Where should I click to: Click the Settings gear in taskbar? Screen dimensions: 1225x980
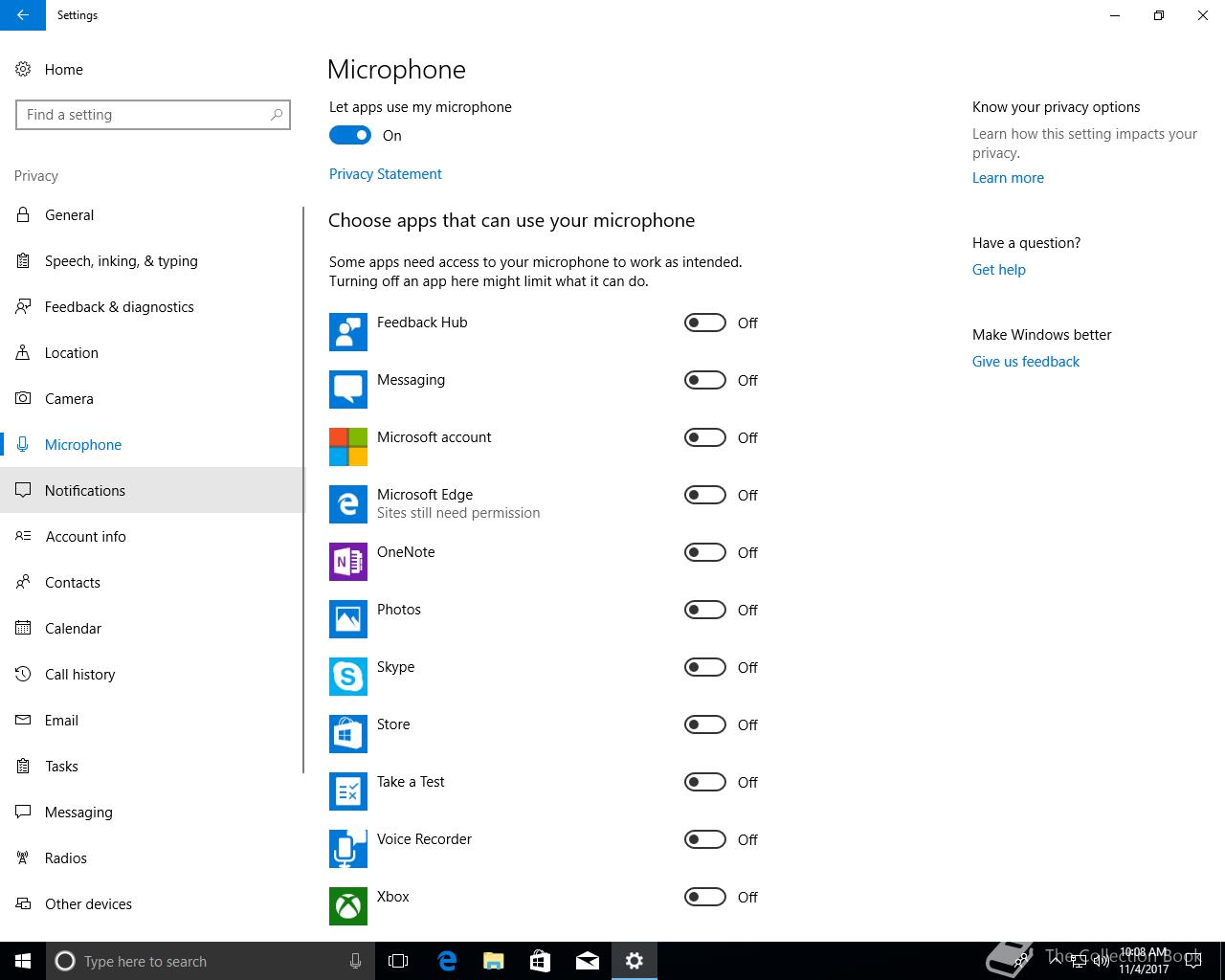pyautogui.click(x=635, y=961)
